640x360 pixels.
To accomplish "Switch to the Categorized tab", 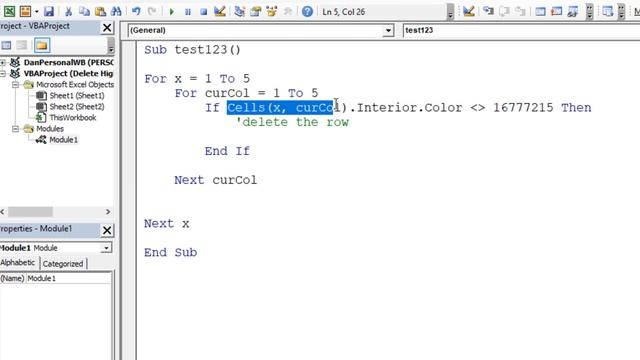I will point(63,264).
